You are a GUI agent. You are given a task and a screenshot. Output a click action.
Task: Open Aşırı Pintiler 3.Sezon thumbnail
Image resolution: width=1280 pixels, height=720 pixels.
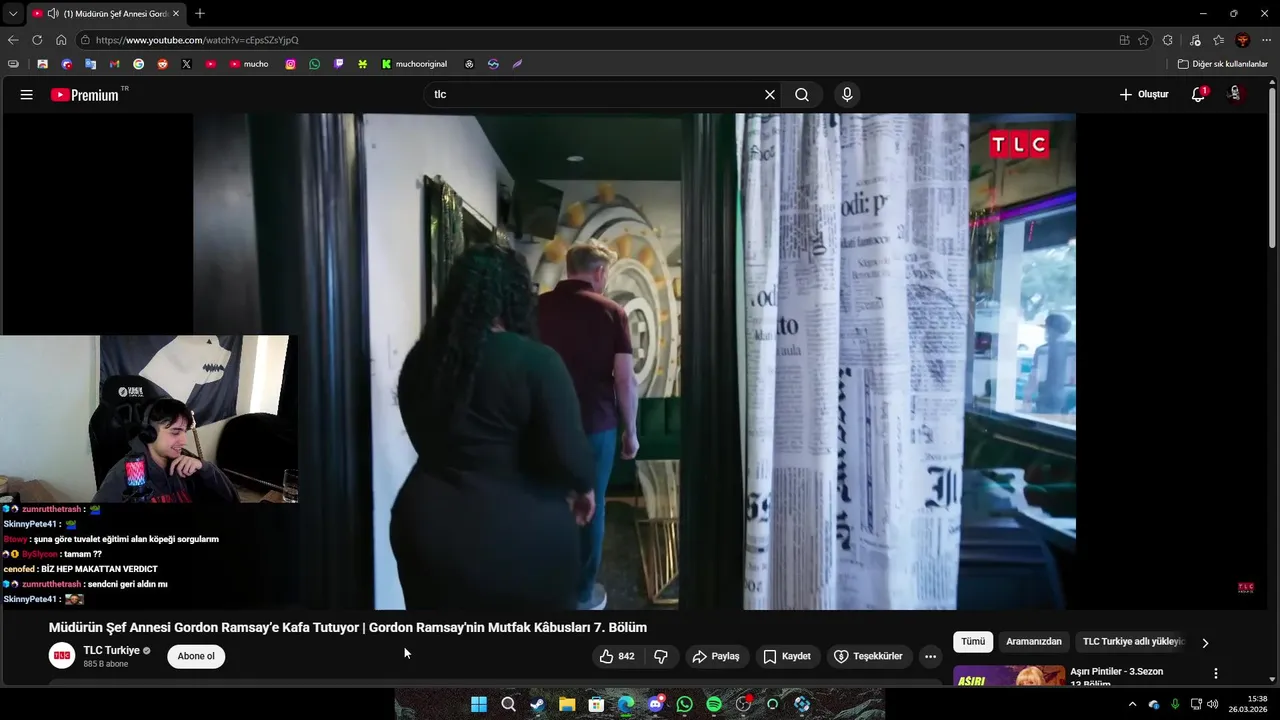(1009, 677)
